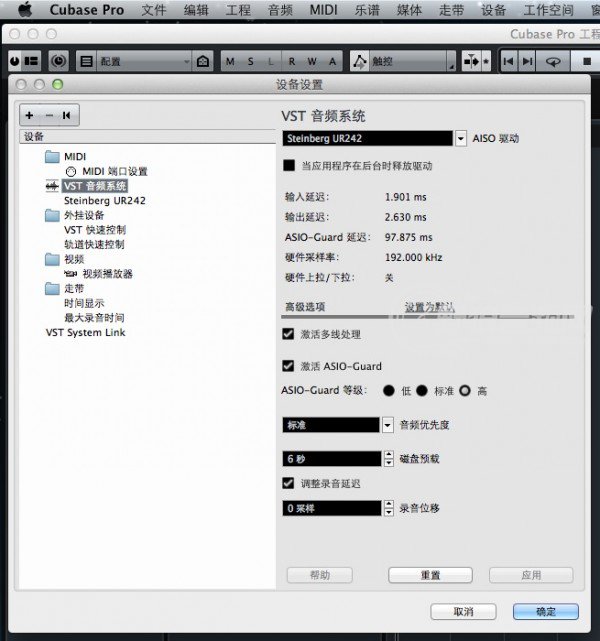Click the 磁盘预载 stepper arrows
The height and width of the screenshot is (641, 600).
pyautogui.click(x=389, y=459)
